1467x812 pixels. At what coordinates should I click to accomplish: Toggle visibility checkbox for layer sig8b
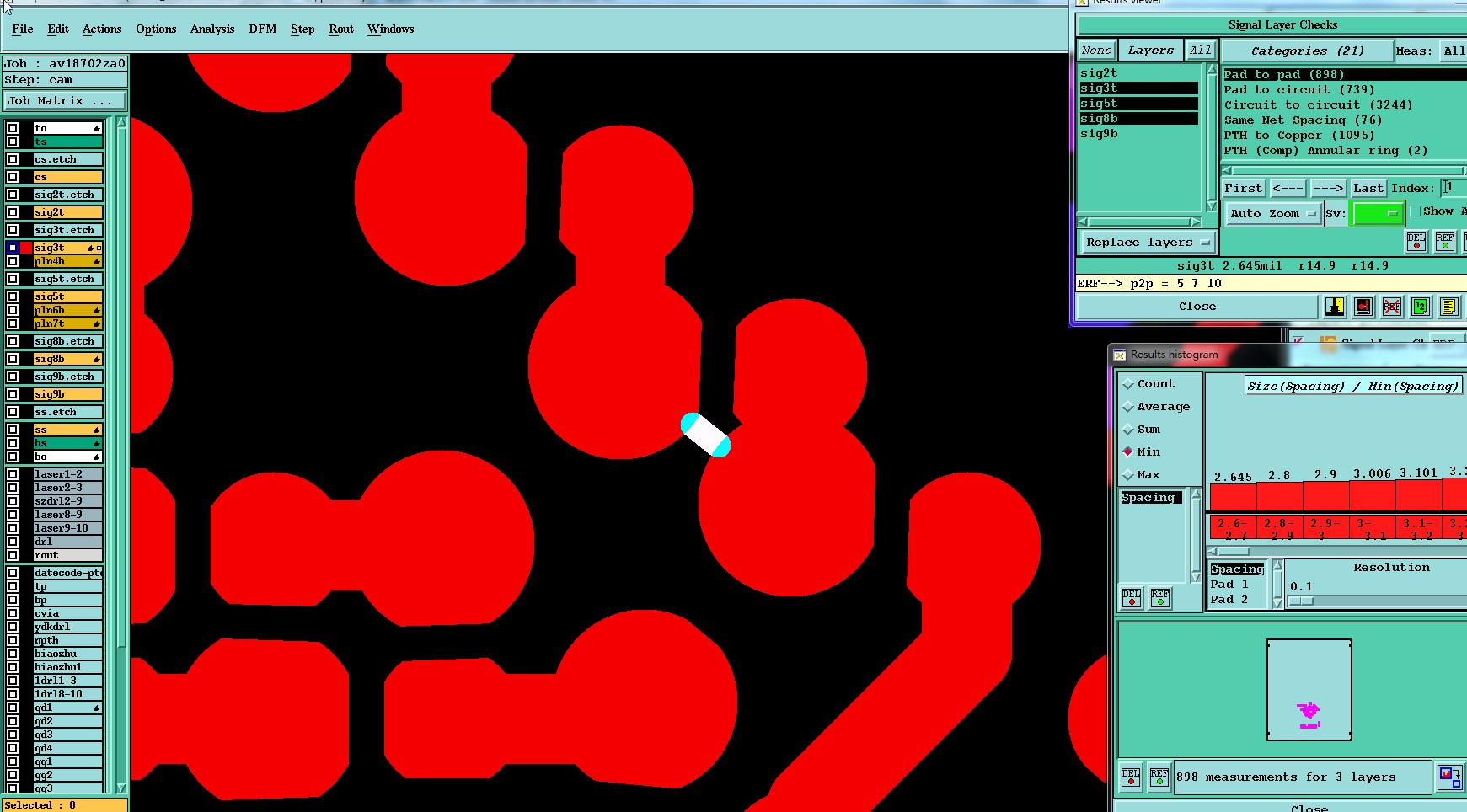pyautogui.click(x=13, y=359)
